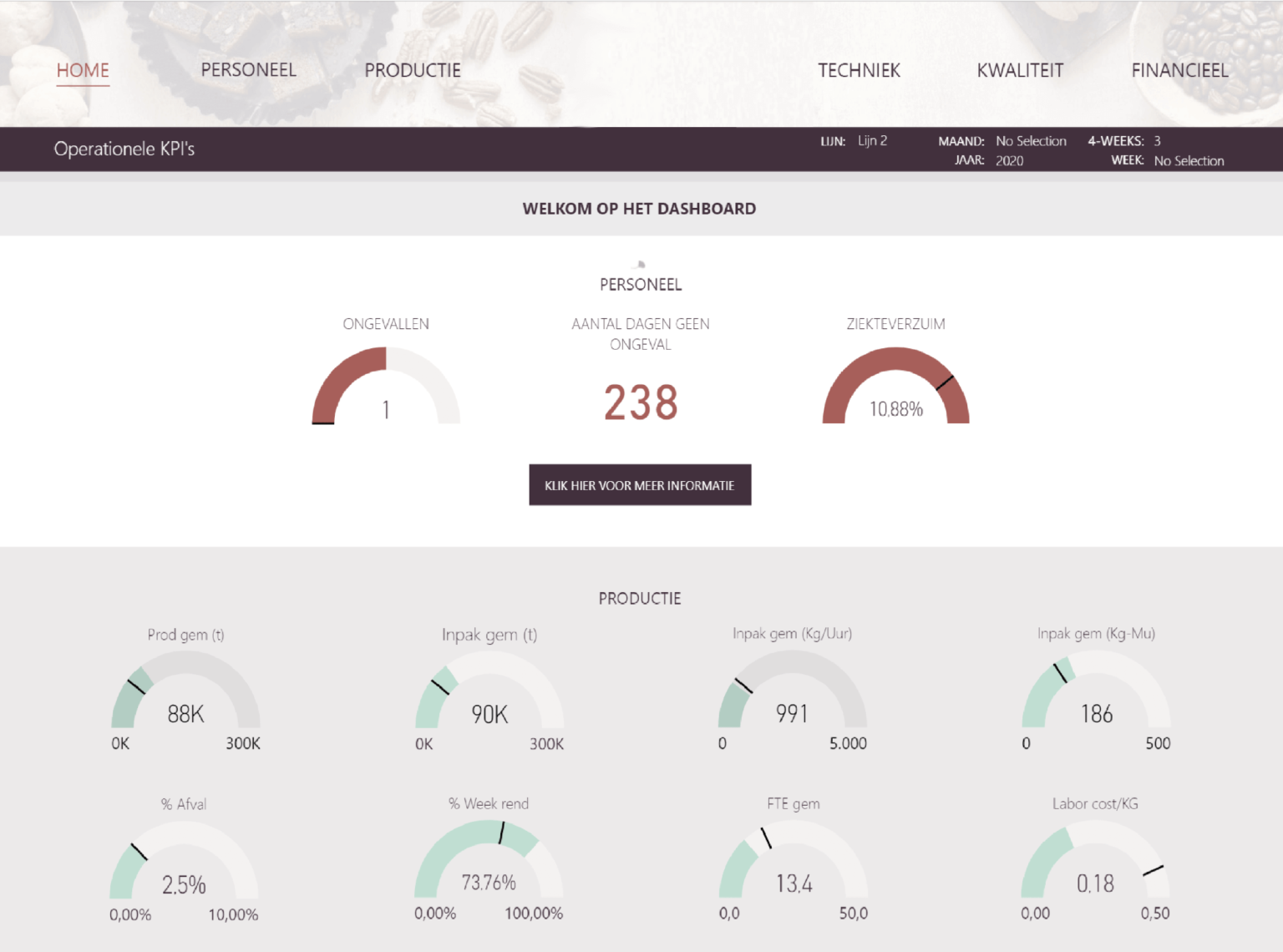1283x952 pixels.
Task: Open the WEEK selection filter
Action: click(1188, 160)
